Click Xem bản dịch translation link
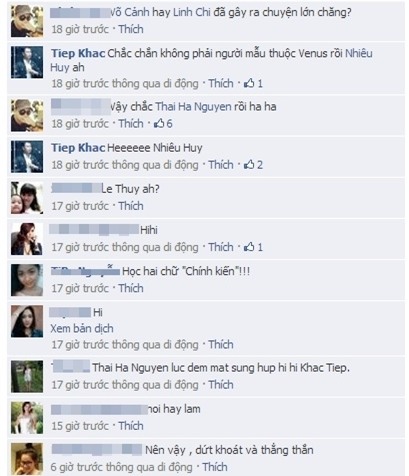Viewport: 409px width, 476px height. click(x=82, y=328)
